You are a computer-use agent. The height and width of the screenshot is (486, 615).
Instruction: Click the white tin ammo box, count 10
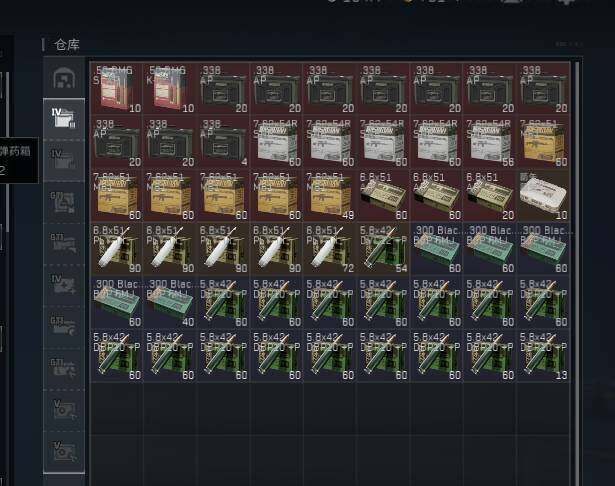543,195
